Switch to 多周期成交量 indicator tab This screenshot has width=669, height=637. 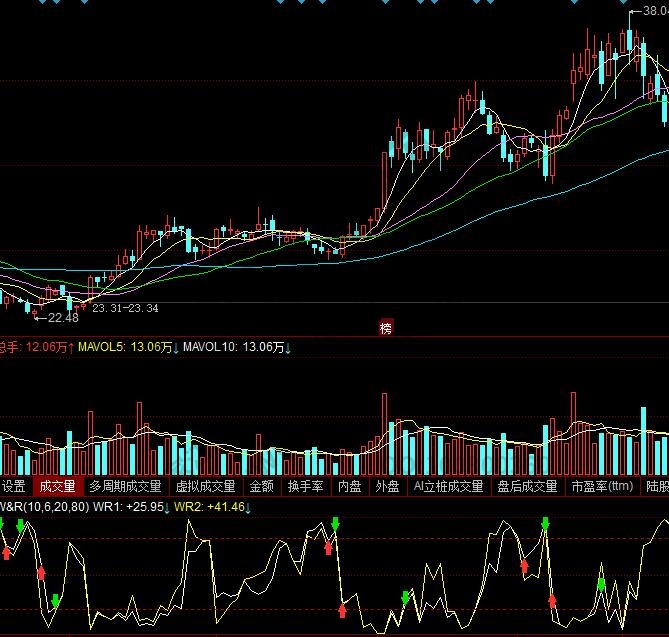click(125, 487)
